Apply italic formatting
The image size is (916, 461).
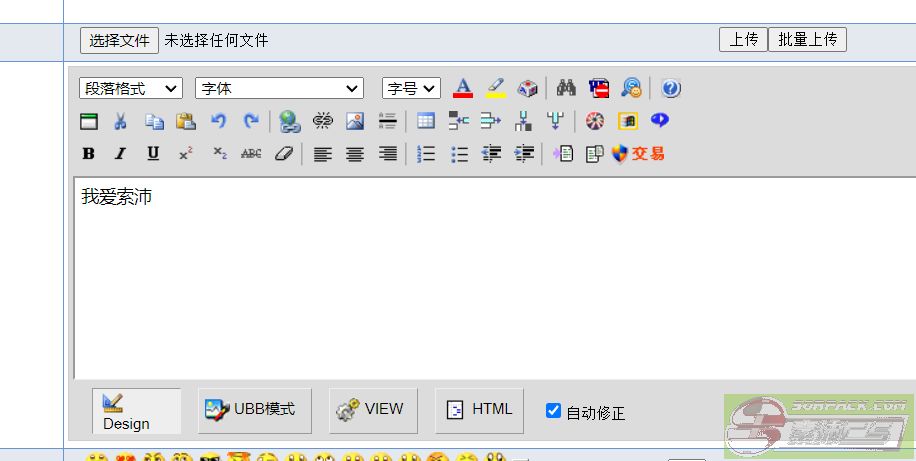pos(120,154)
